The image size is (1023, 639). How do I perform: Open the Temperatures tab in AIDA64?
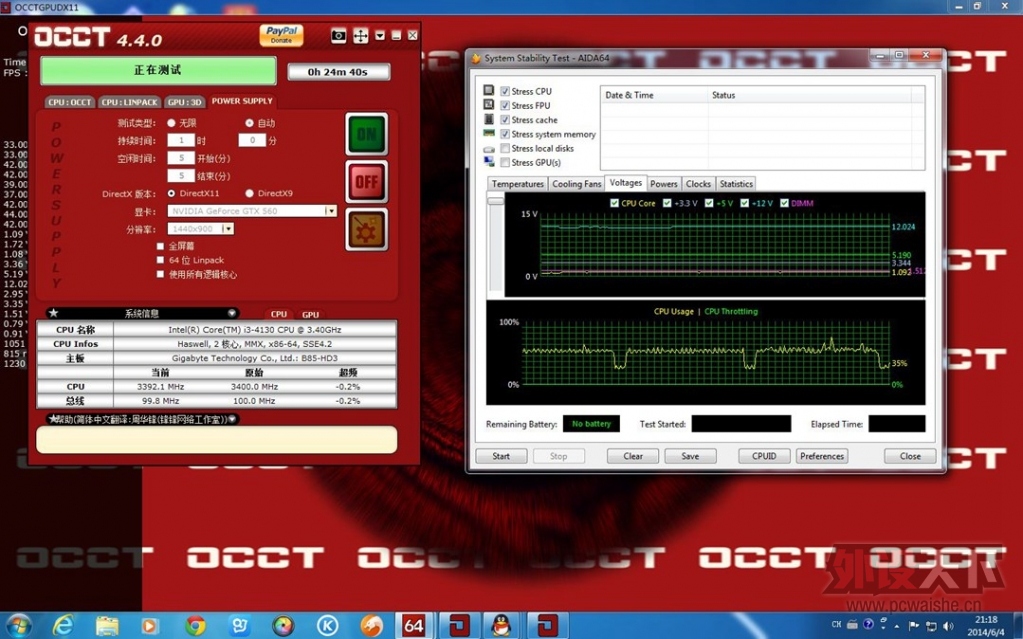(517, 184)
